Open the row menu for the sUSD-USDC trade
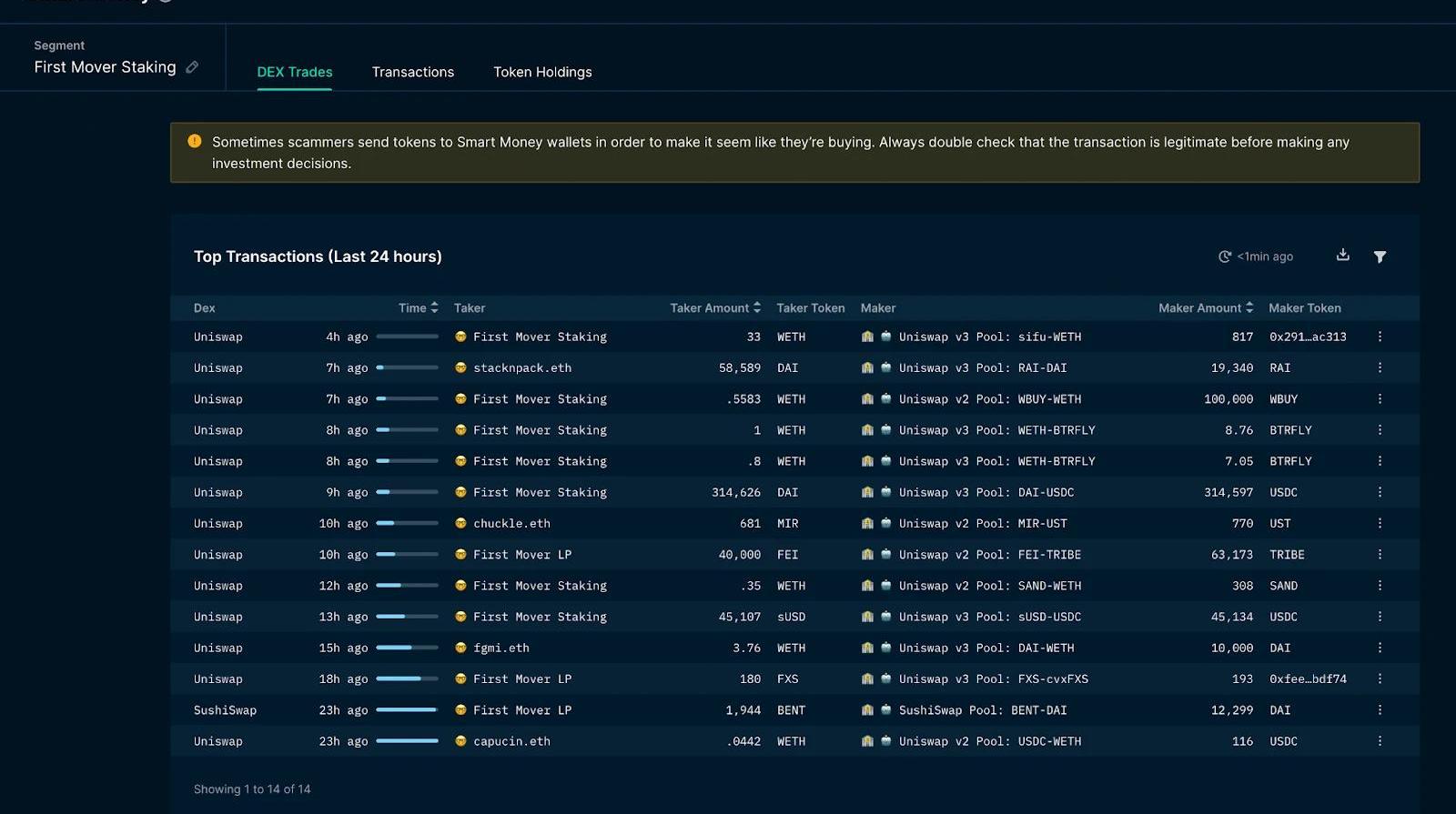This screenshot has width=1456, height=814. (x=1380, y=617)
